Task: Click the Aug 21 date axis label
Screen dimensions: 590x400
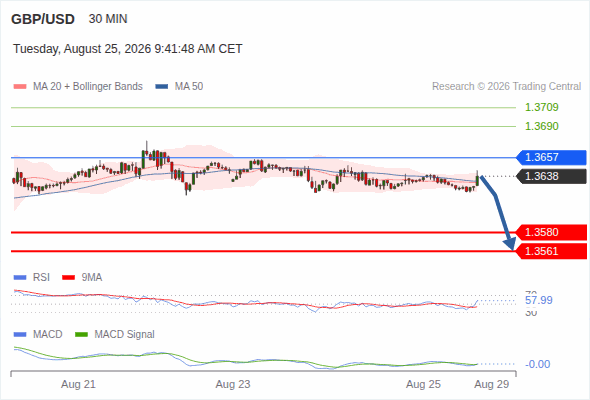Action: coord(79,385)
